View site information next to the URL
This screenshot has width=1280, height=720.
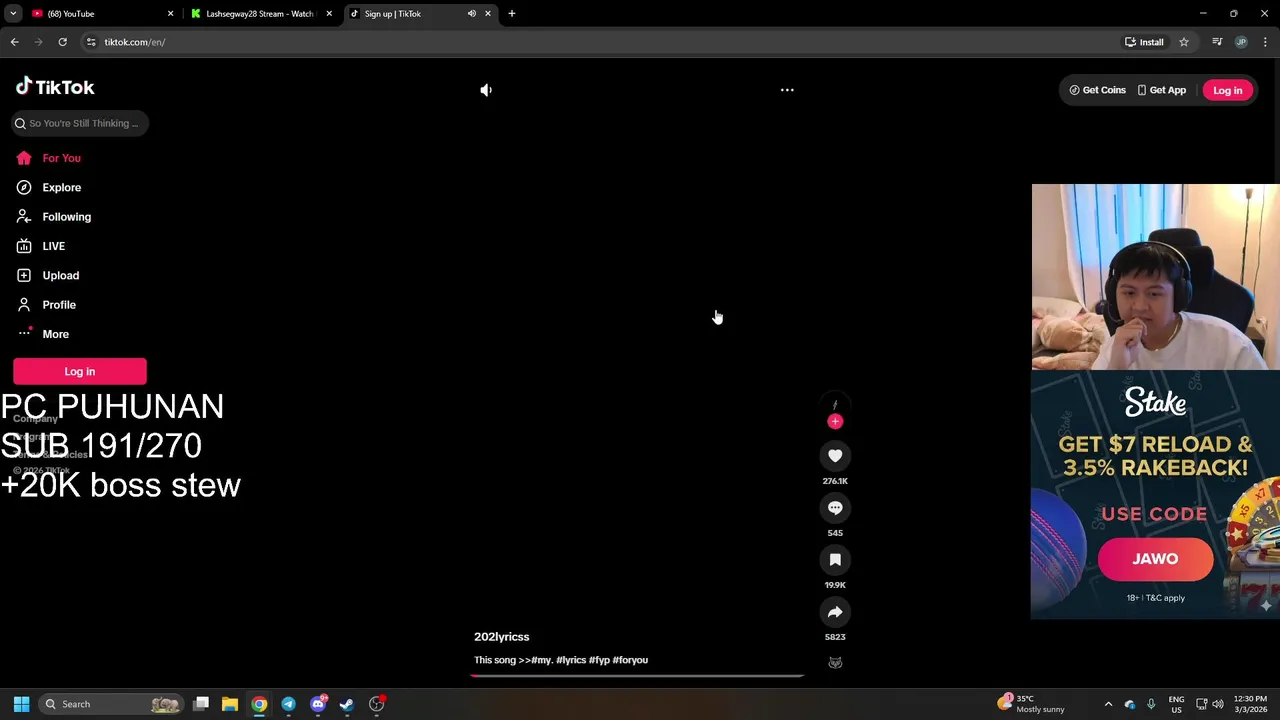pos(91,42)
